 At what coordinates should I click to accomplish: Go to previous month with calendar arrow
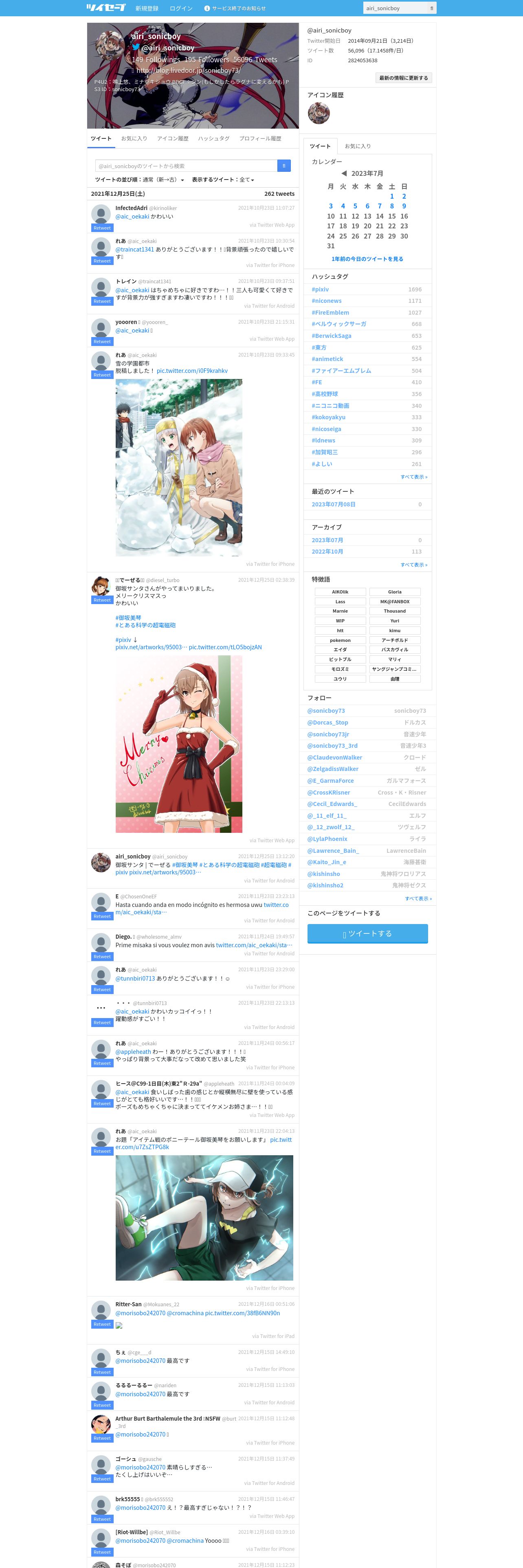click(x=344, y=173)
